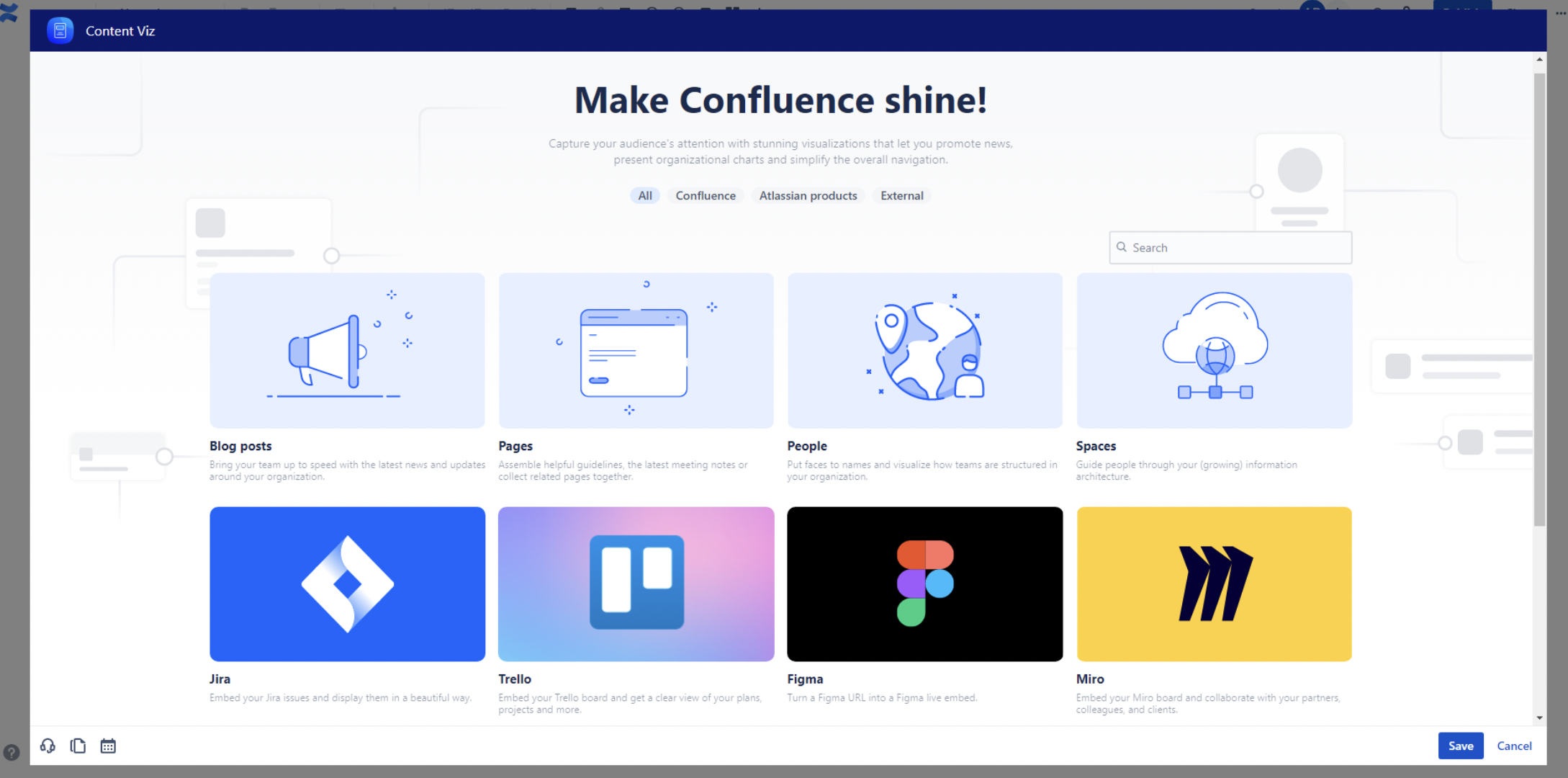Image resolution: width=1568 pixels, height=778 pixels.
Task: Click the search magnifier icon
Action: point(1122,247)
